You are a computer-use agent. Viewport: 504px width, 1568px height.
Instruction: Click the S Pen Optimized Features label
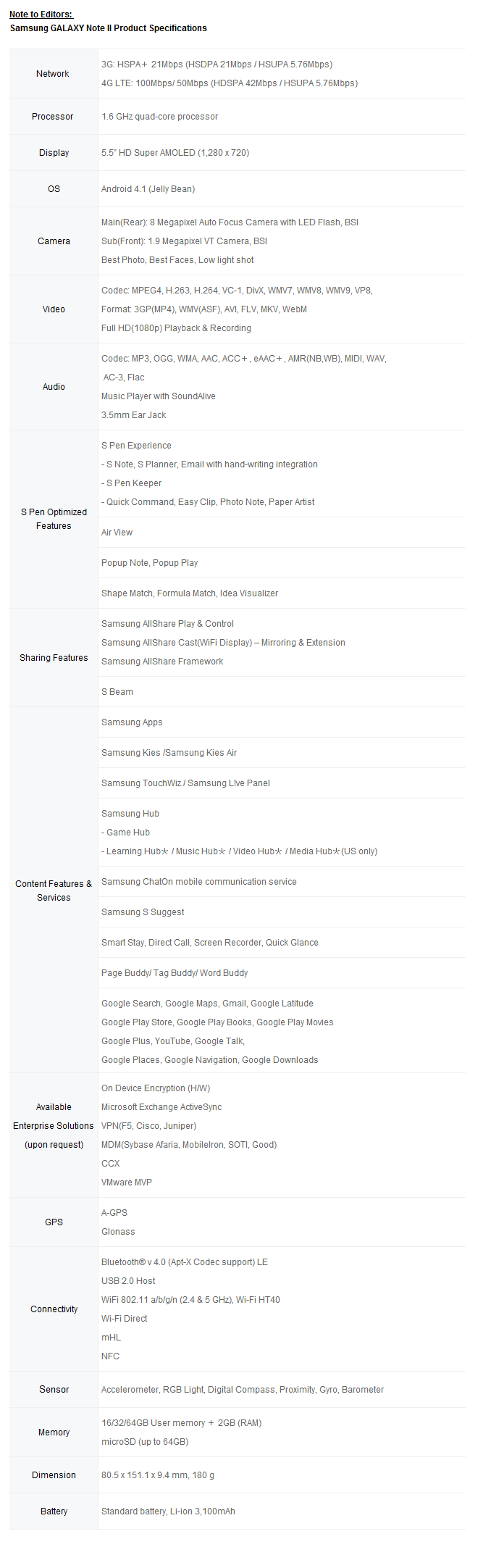(54, 519)
